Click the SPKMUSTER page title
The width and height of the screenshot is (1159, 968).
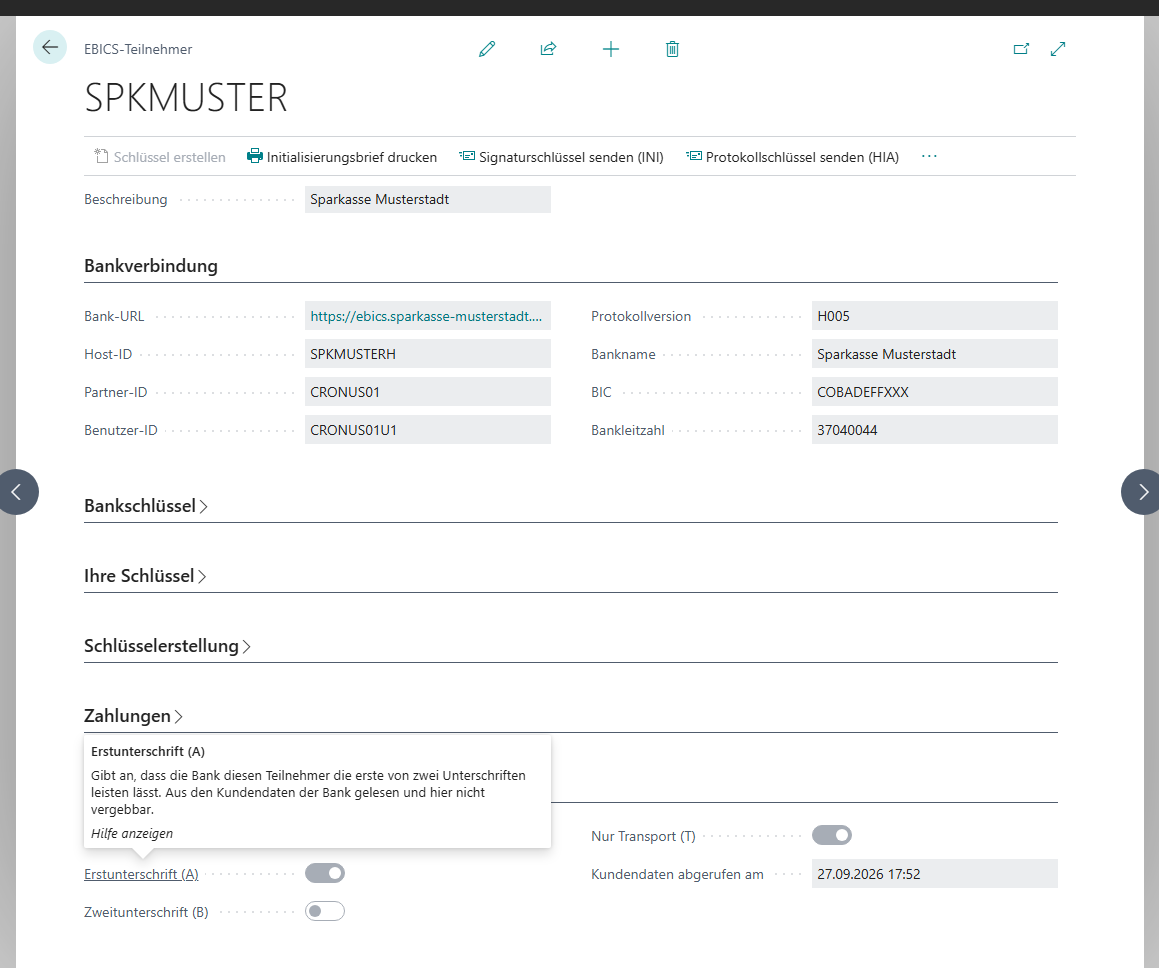pos(186,98)
